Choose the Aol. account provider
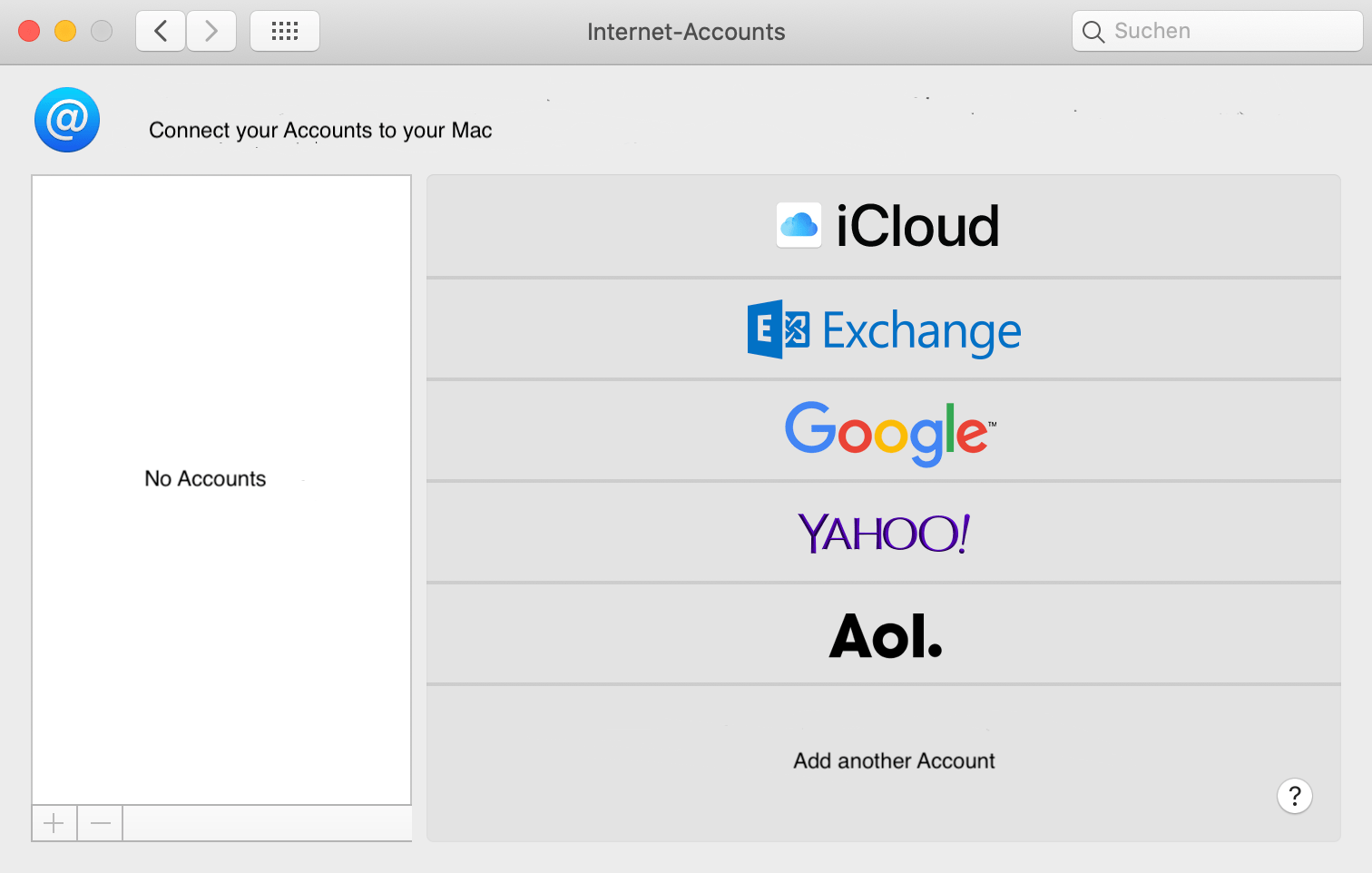The height and width of the screenshot is (873, 1372). (884, 634)
